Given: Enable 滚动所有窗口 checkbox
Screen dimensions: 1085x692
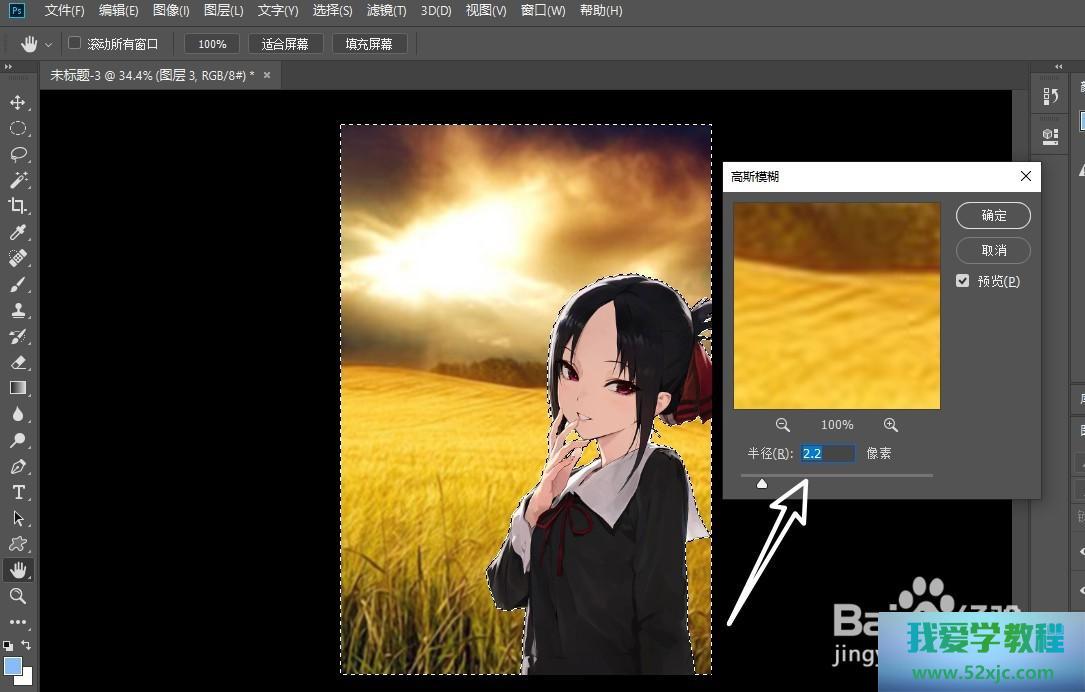Looking at the screenshot, I should coord(74,44).
